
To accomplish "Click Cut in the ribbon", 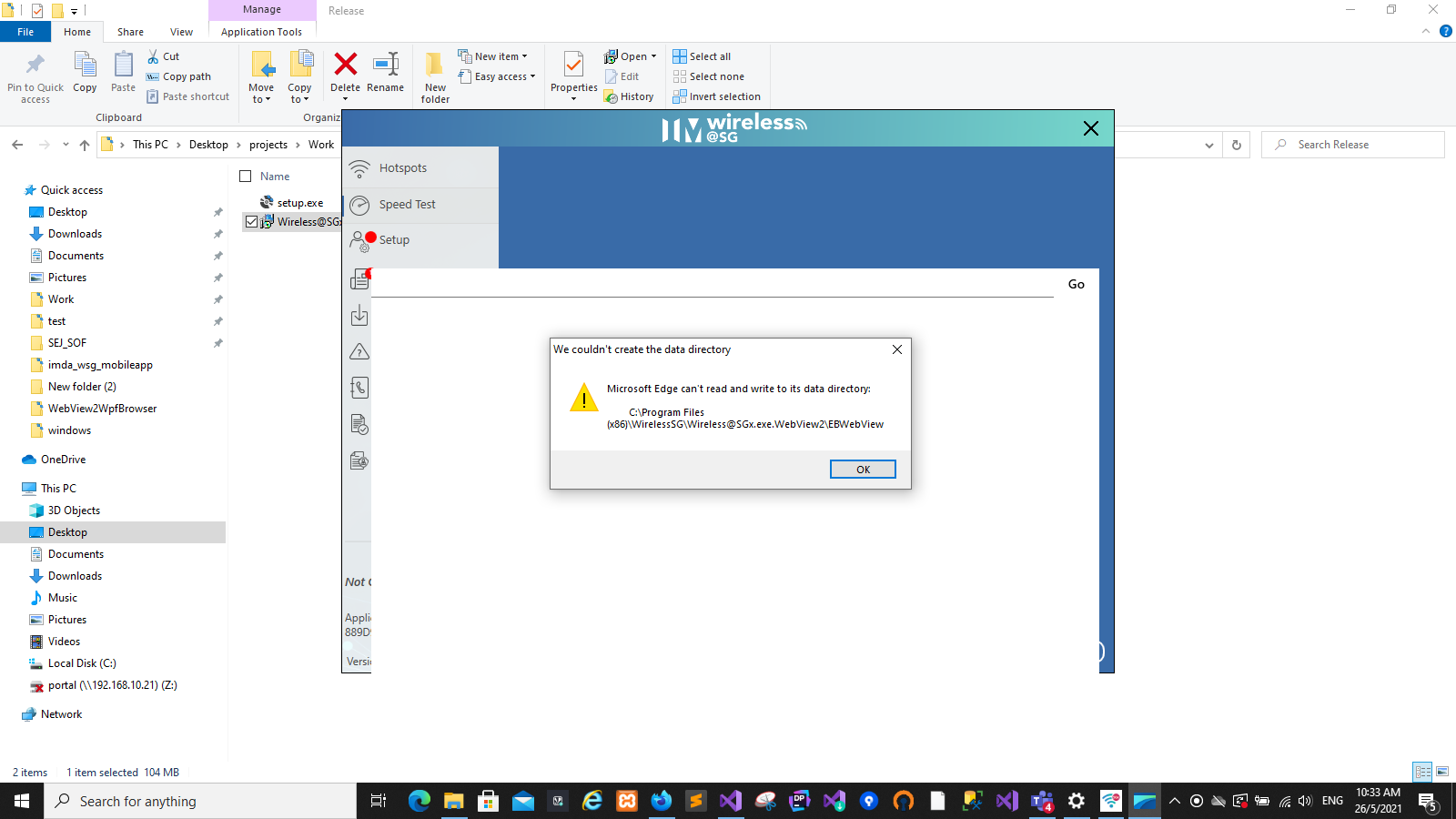I will tap(164, 56).
